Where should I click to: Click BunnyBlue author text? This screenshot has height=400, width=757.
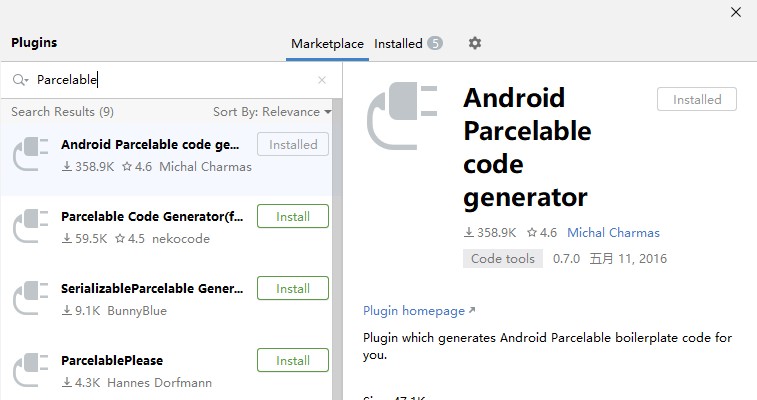coord(137,311)
